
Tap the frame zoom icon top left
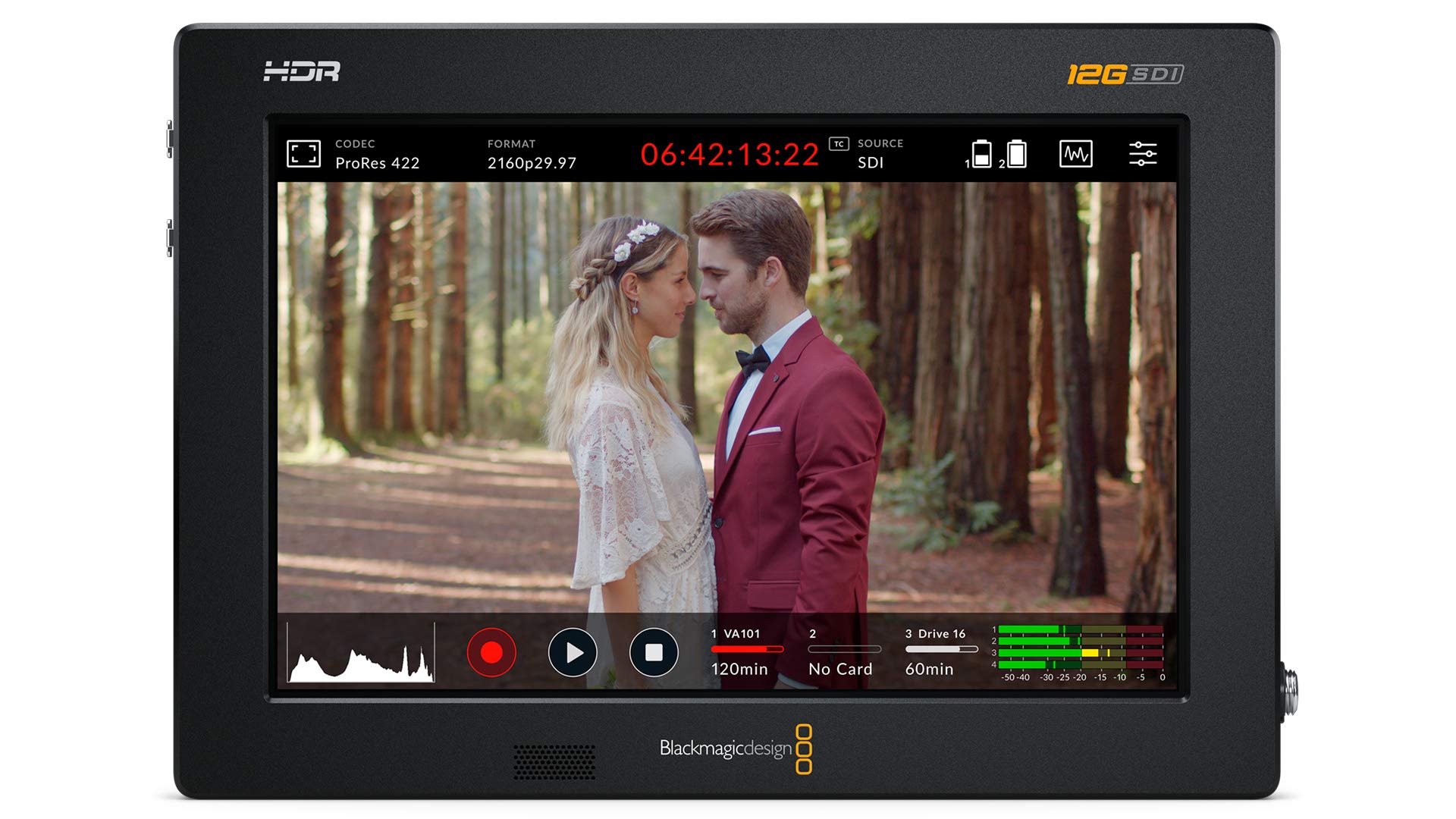pyautogui.click(x=305, y=154)
